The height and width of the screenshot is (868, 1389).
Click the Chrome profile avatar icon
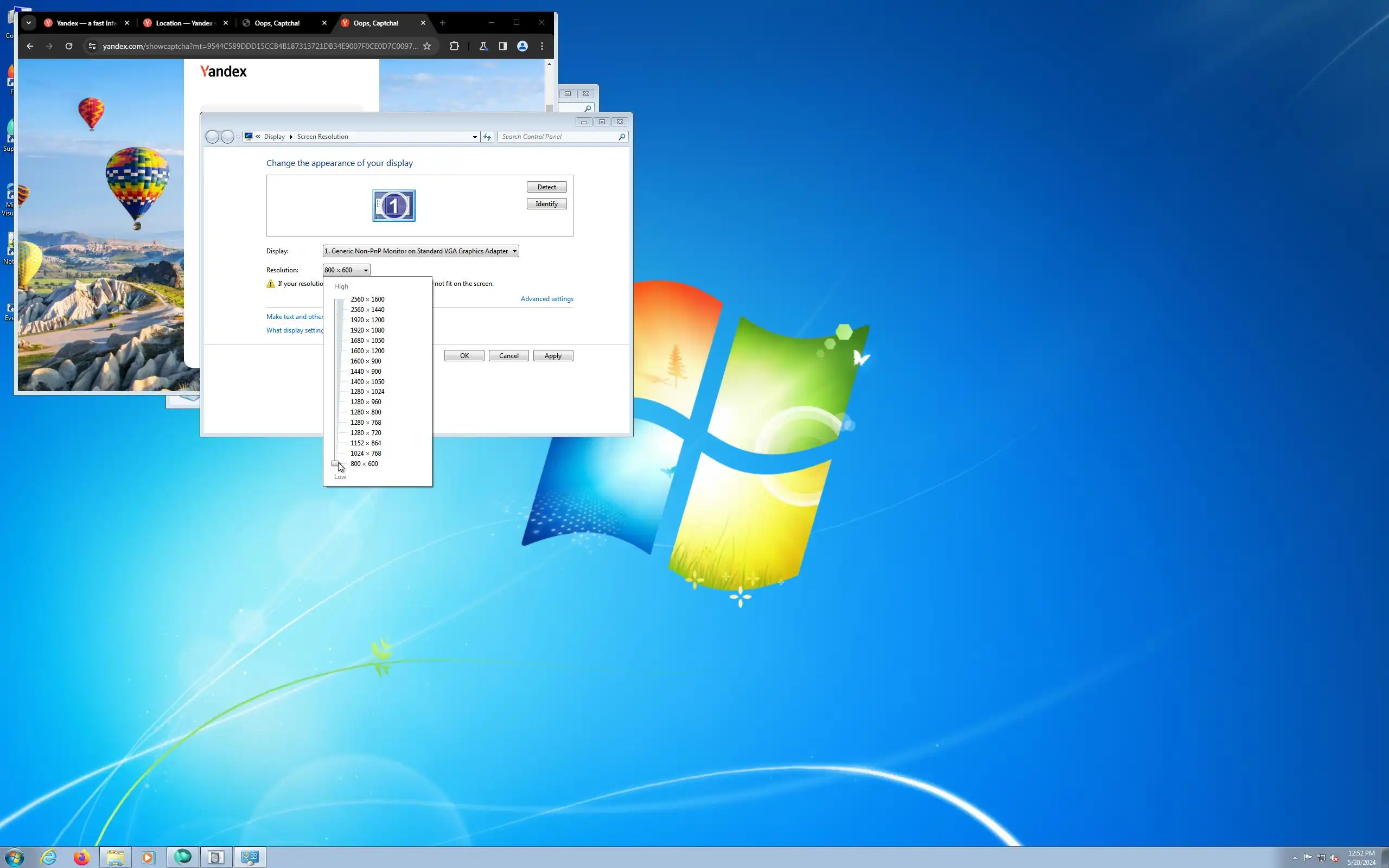coord(522,46)
